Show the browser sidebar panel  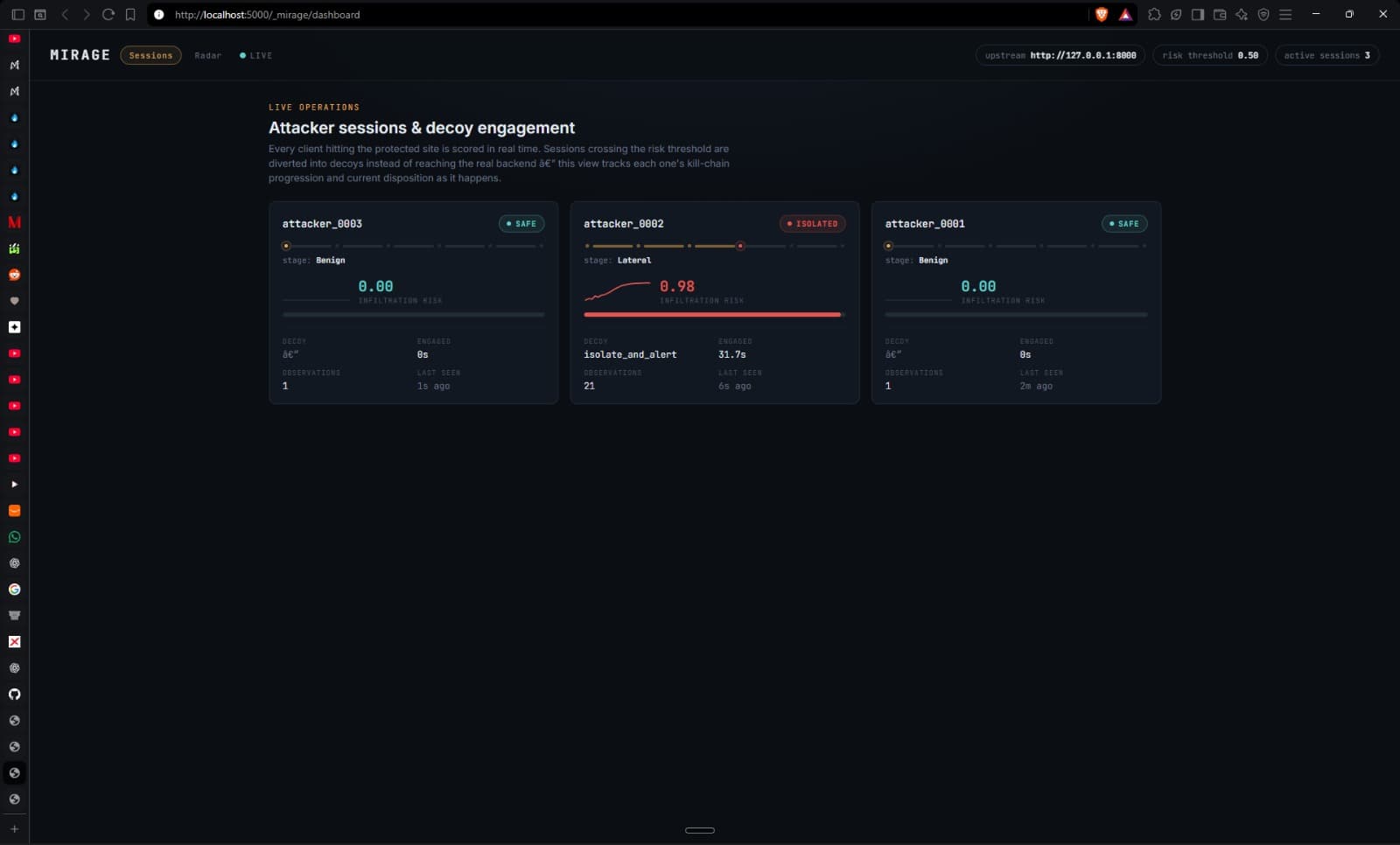coord(1198,15)
